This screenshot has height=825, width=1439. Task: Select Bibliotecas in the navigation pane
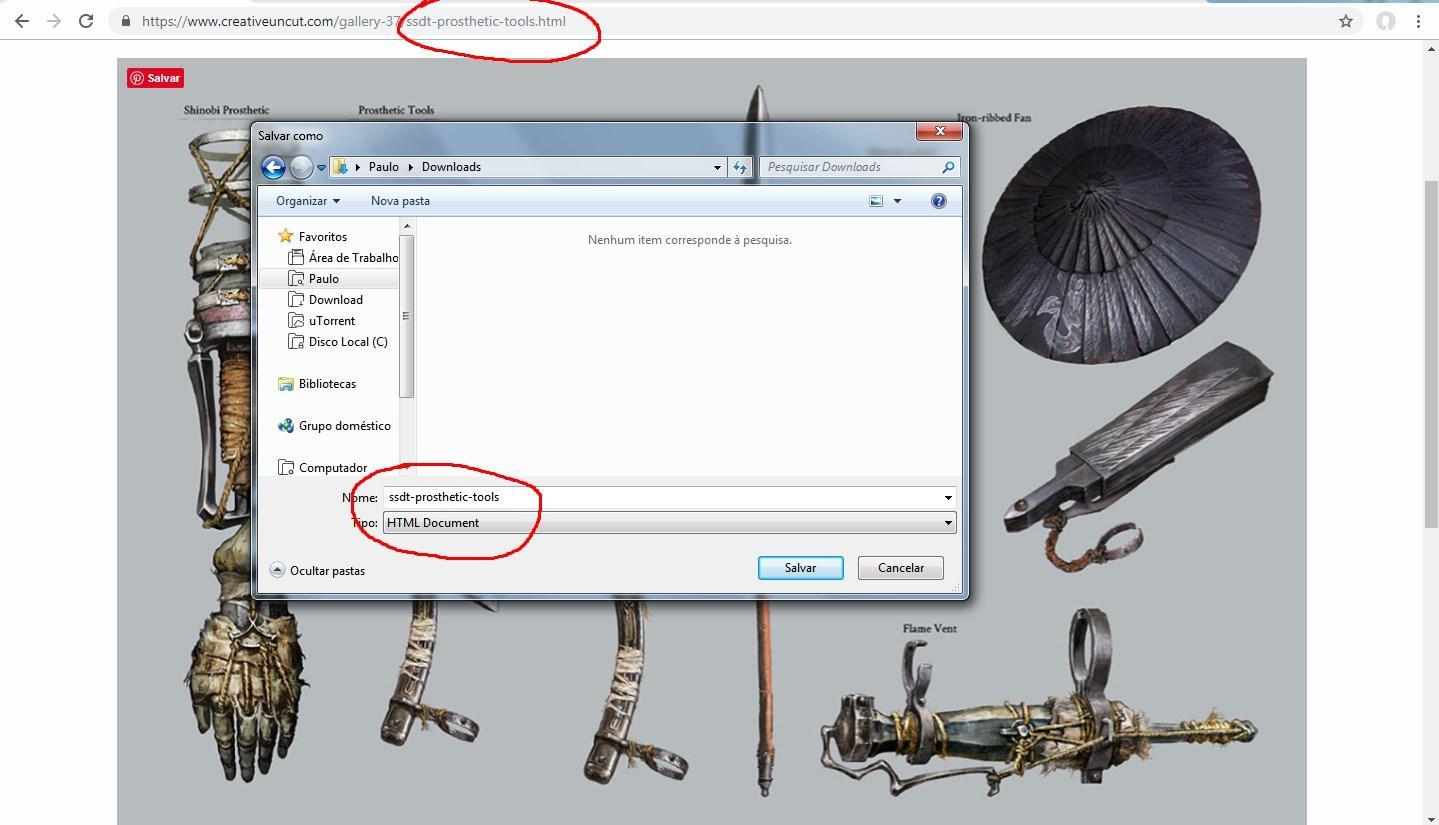327,384
